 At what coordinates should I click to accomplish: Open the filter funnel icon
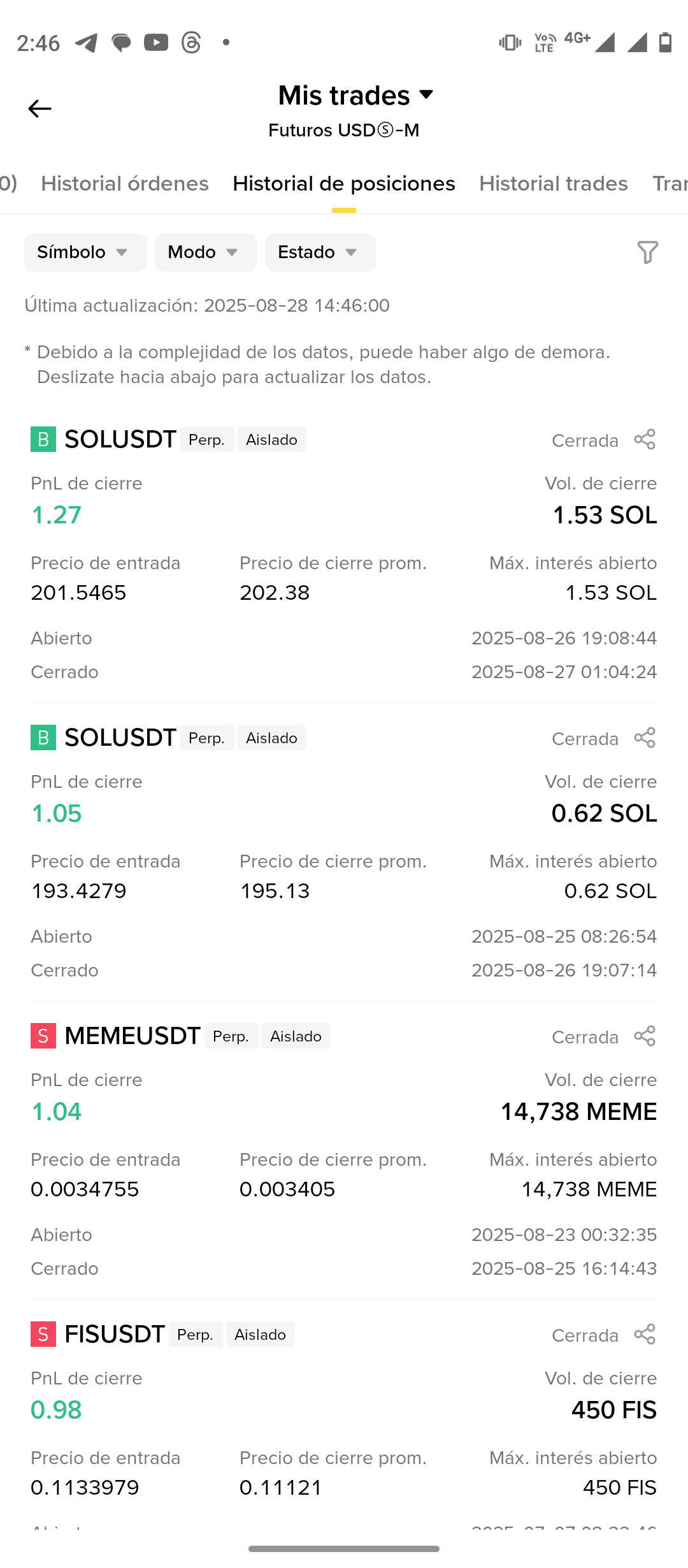[647, 252]
